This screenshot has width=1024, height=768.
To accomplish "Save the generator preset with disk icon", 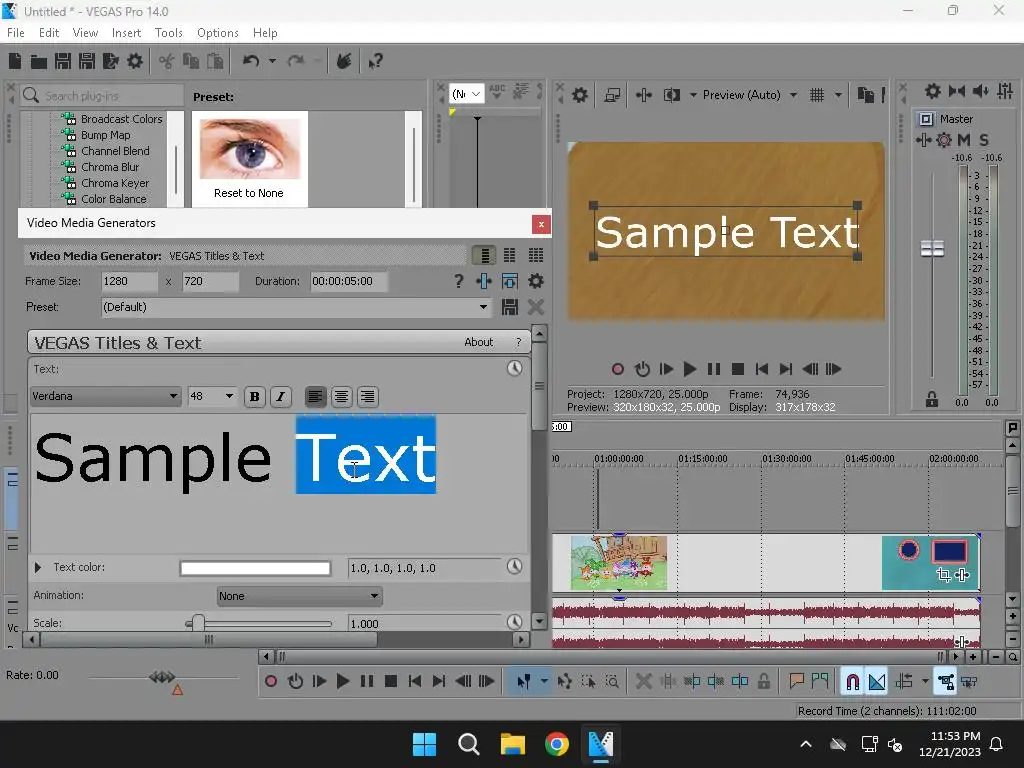I will click(x=510, y=307).
